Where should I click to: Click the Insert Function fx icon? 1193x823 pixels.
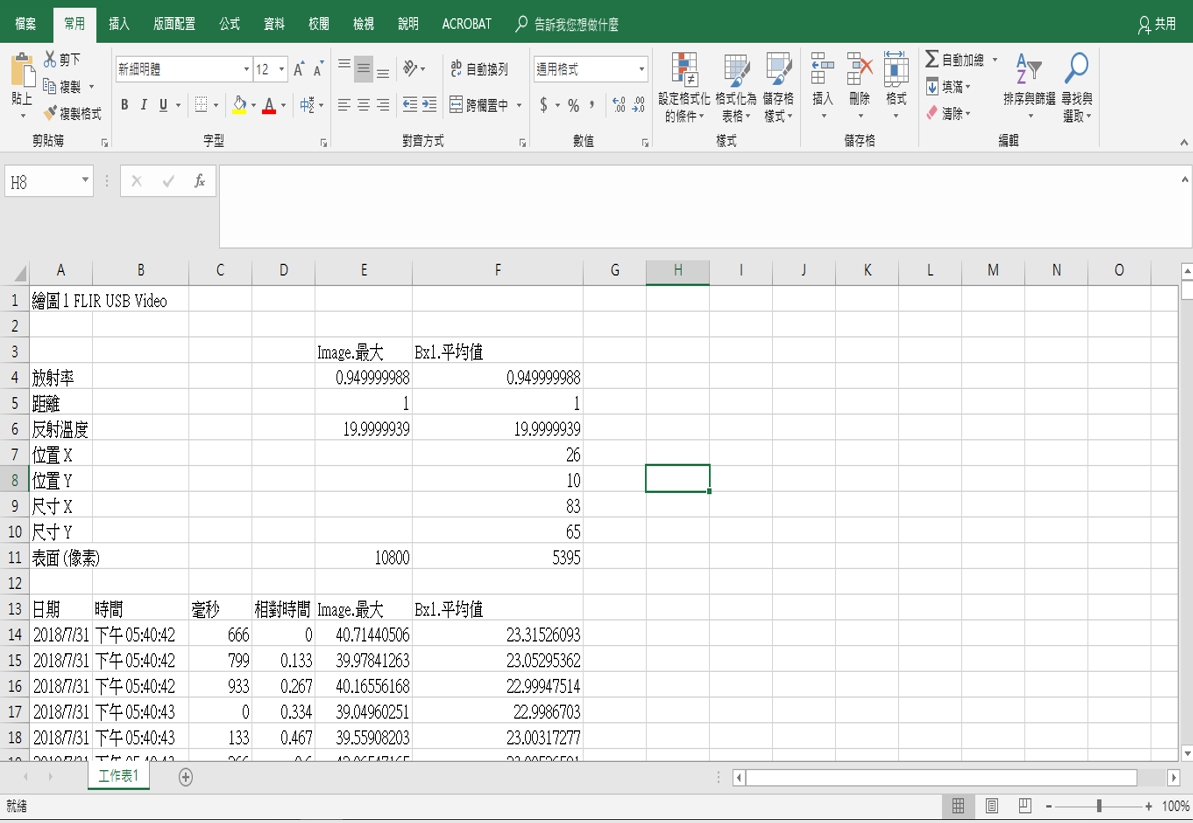pyautogui.click(x=200, y=181)
